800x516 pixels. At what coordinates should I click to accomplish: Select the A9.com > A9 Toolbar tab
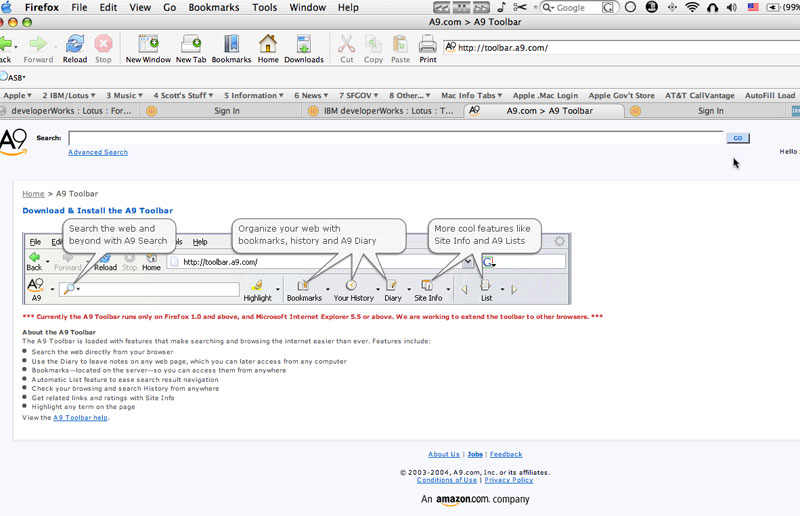[544, 111]
